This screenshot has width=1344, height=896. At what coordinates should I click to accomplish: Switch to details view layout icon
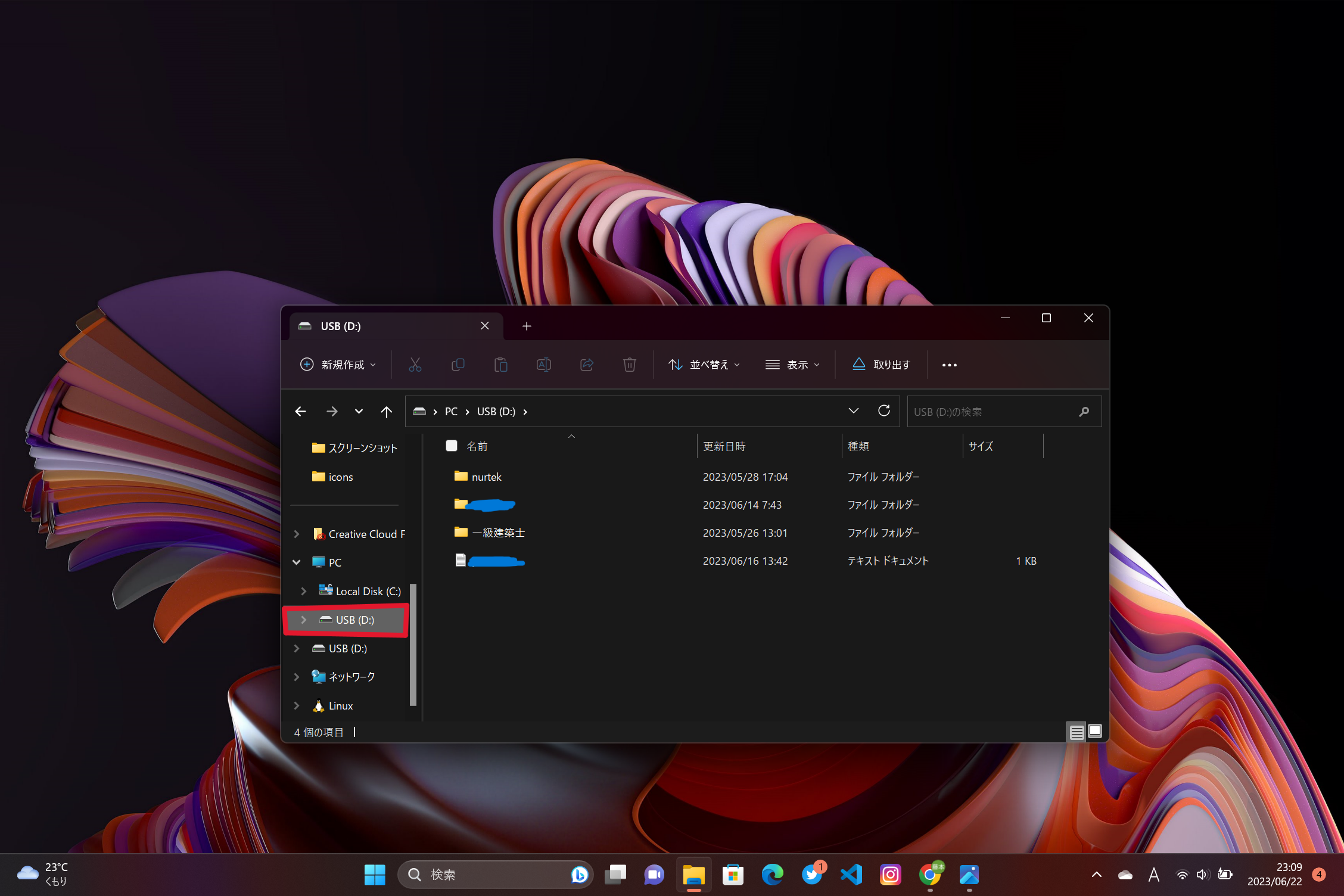coord(1077,732)
